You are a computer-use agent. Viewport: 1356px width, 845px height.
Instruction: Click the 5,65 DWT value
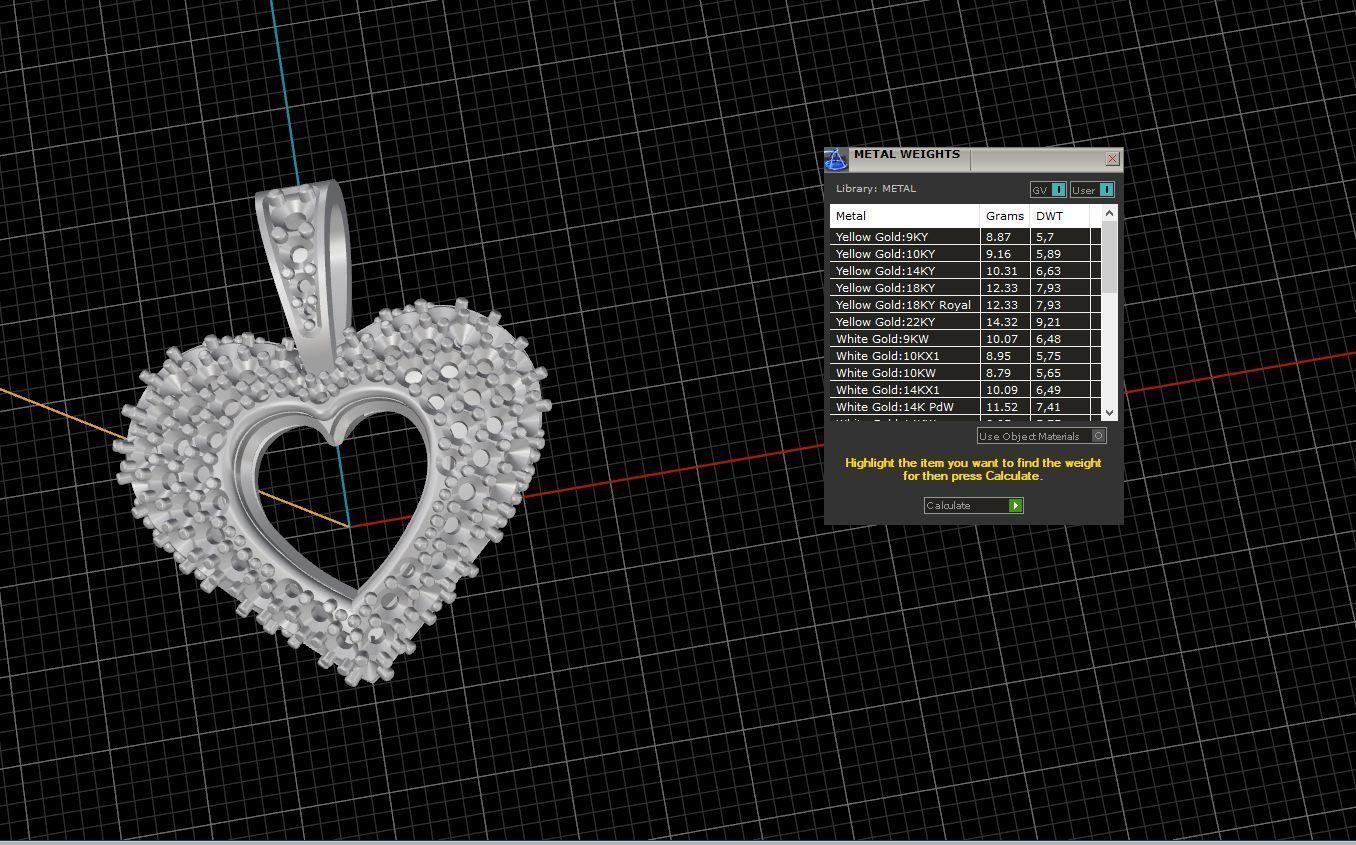click(x=1048, y=373)
